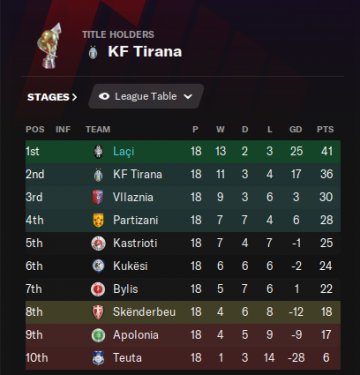Expand the STAGES menu
This screenshot has height=375, width=360.
(52, 97)
